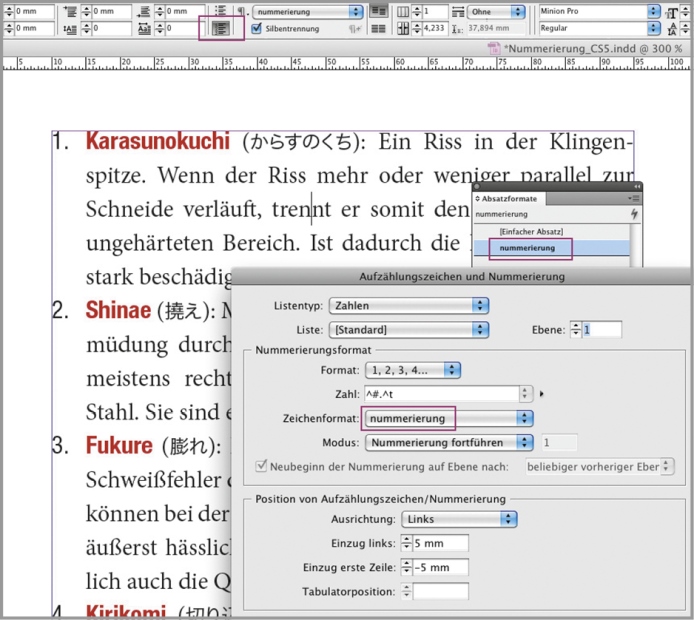Click the number of columns field

coord(434,12)
